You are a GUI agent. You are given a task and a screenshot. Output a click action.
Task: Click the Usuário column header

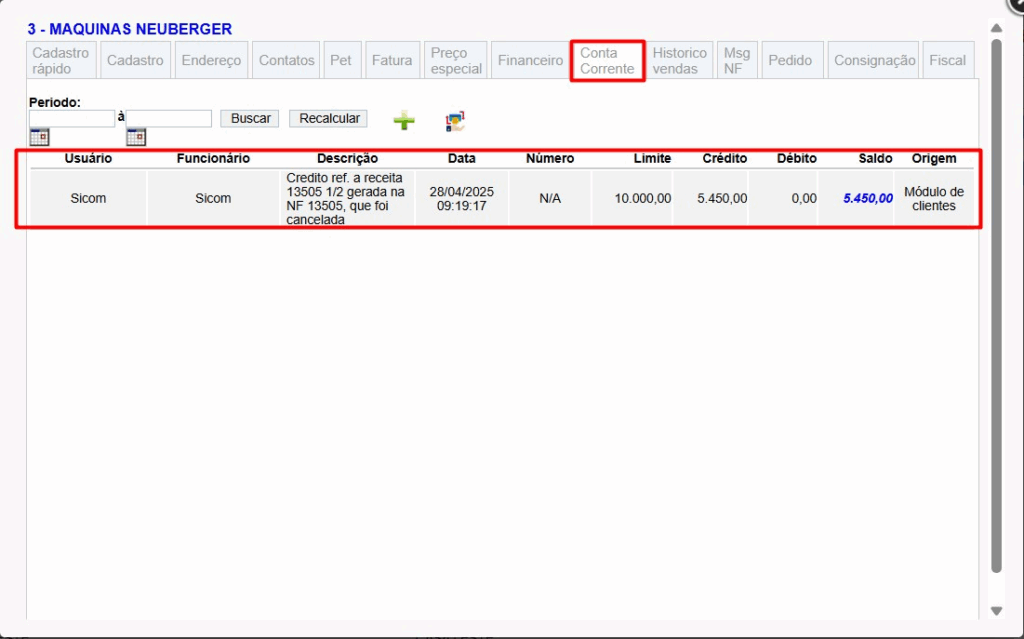point(88,158)
